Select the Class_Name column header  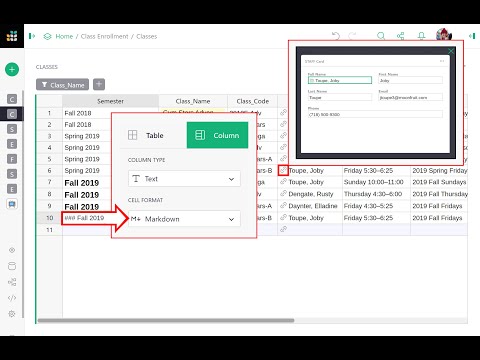(193, 101)
